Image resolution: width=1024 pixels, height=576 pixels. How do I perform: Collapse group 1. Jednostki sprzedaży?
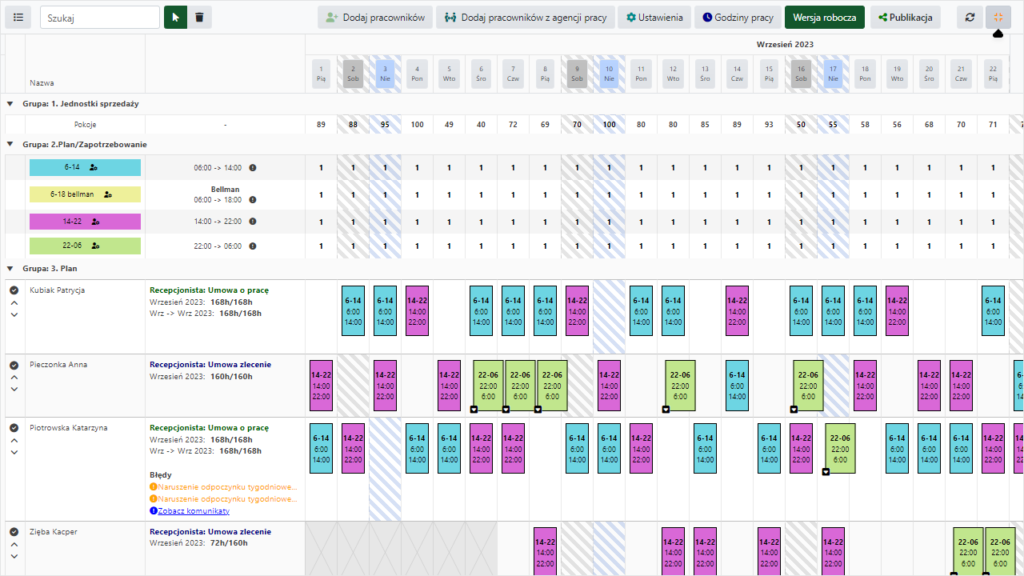tap(10, 103)
